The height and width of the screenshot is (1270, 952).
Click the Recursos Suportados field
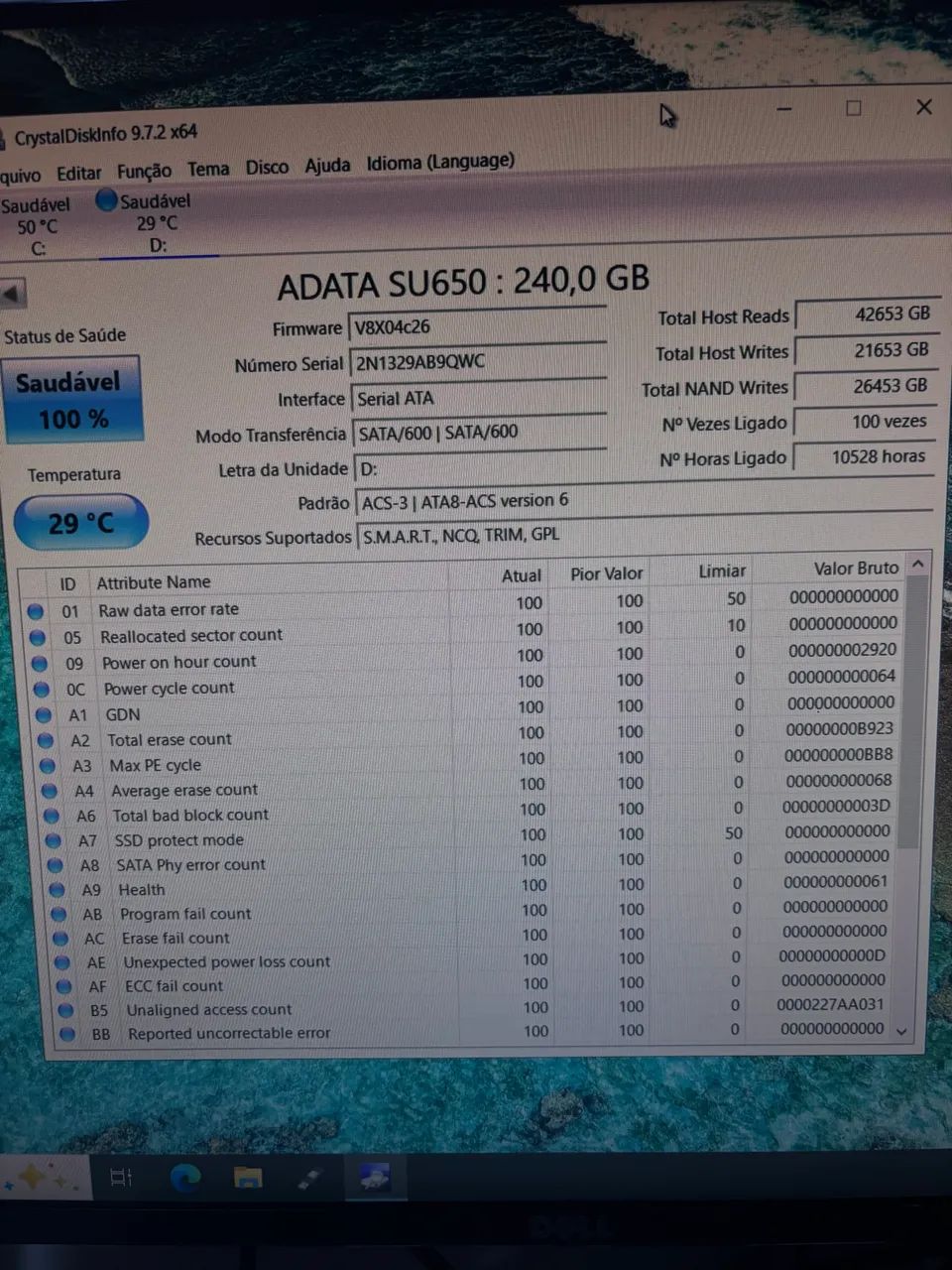click(x=643, y=534)
